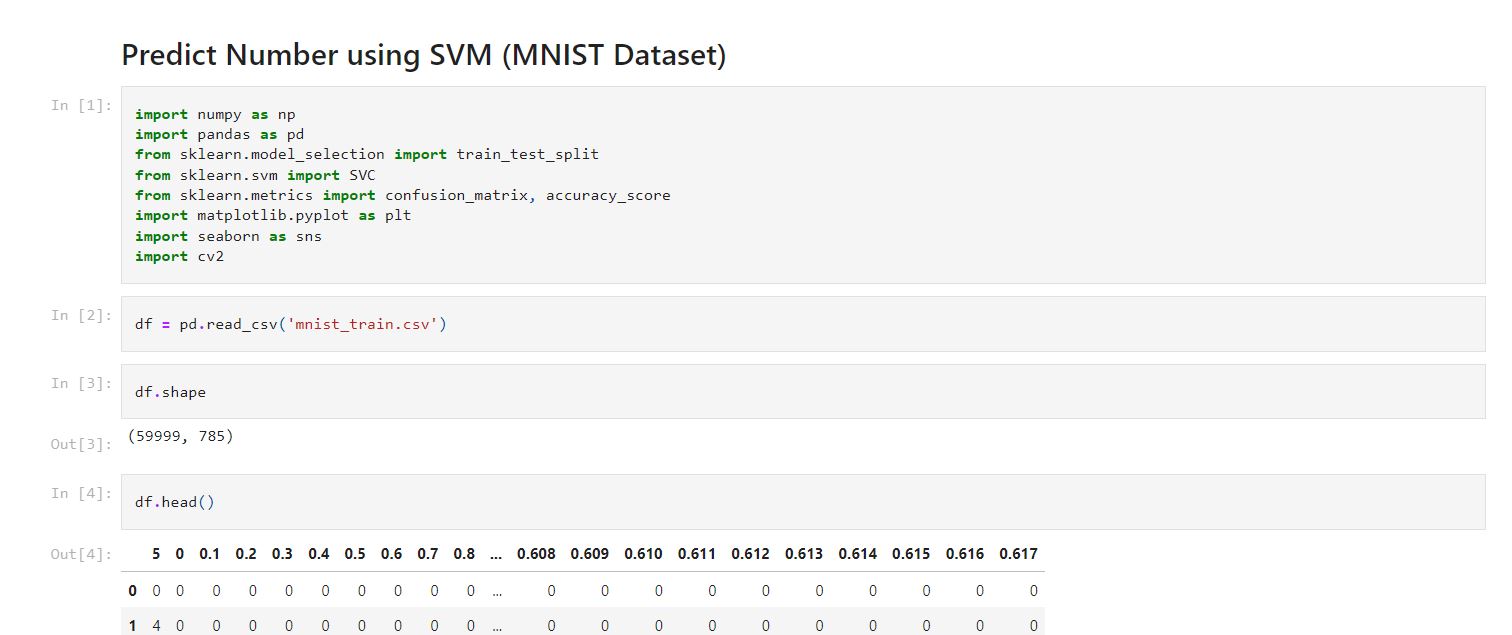
Task: Click the 0.608 column header
Action: tap(535, 554)
